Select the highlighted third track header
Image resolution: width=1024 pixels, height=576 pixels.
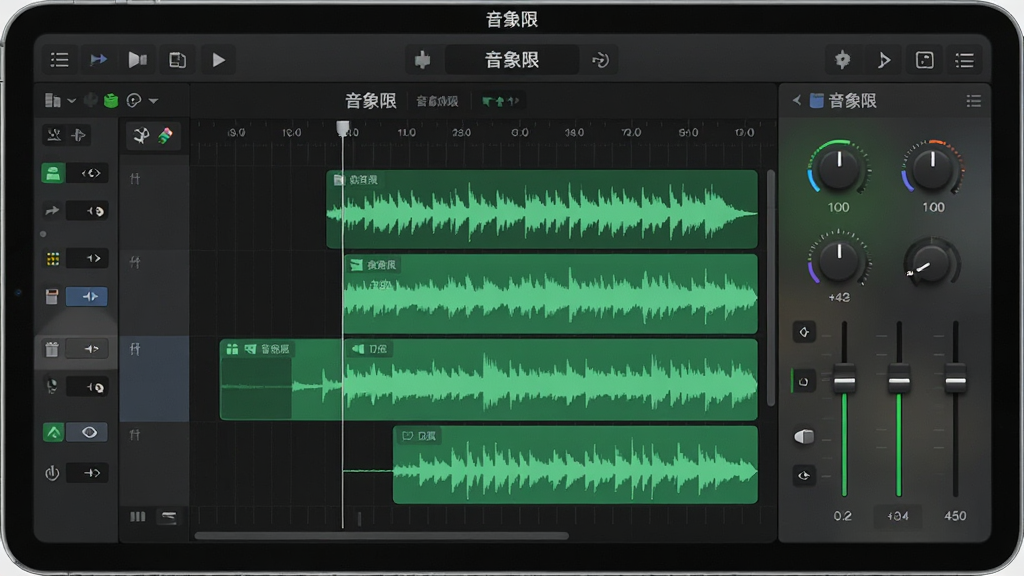pos(154,379)
